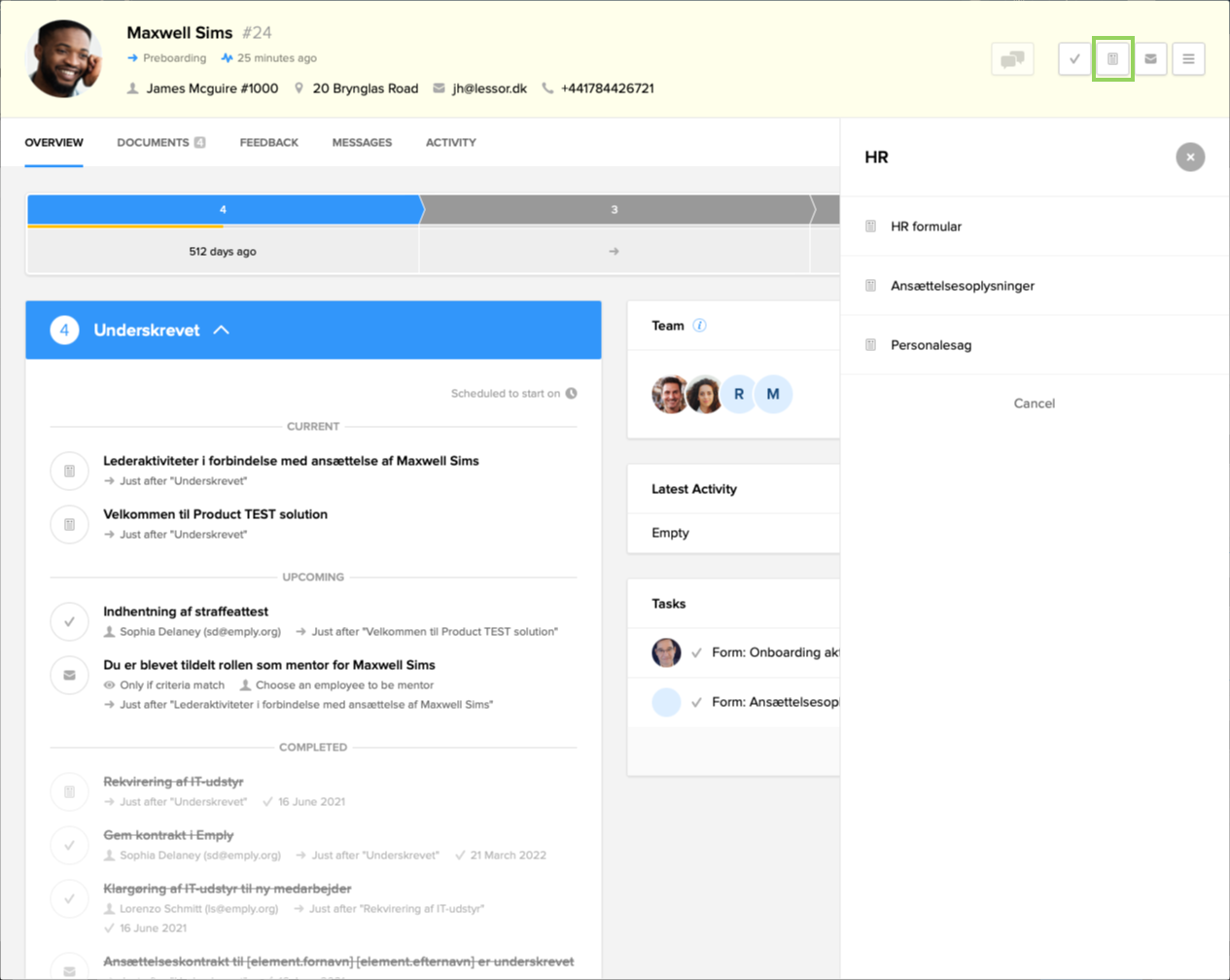Image resolution: width=1230 pixels, height=980 pixels.
Task: Click the chat messages icon in header
Action: pos(1012,59)
